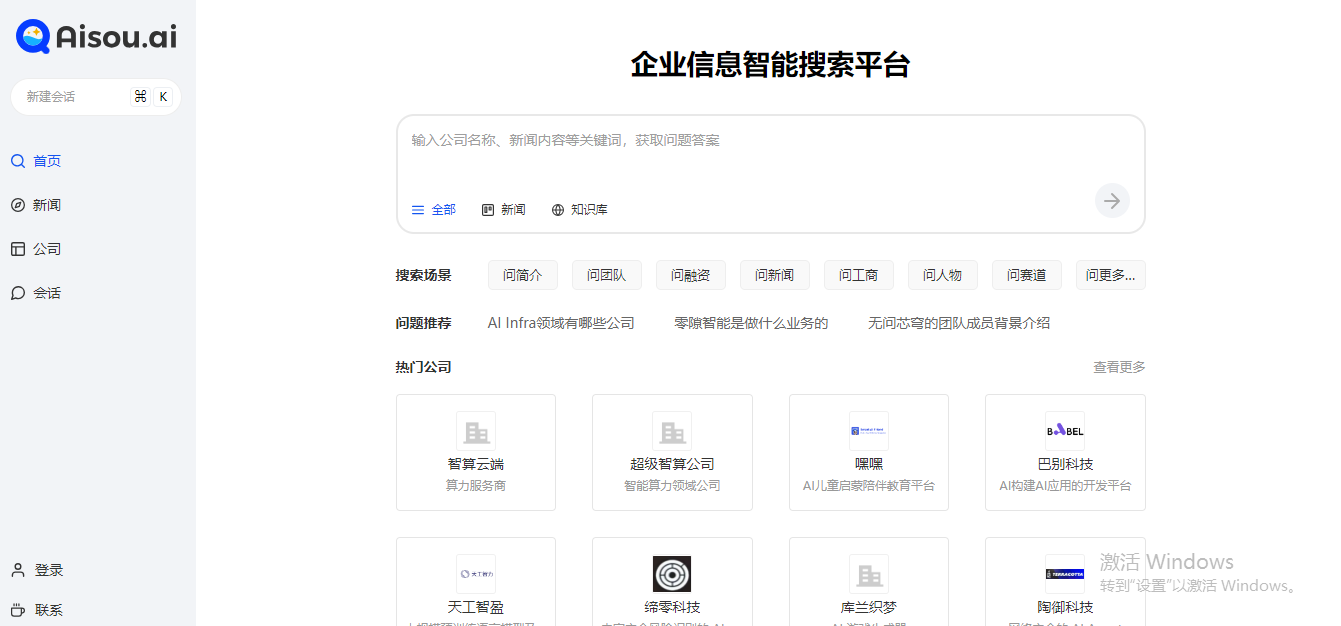1341x626 pixels.
Task: Click the 智算云端 placeholder building icon
Action: [x=476, y=431]
